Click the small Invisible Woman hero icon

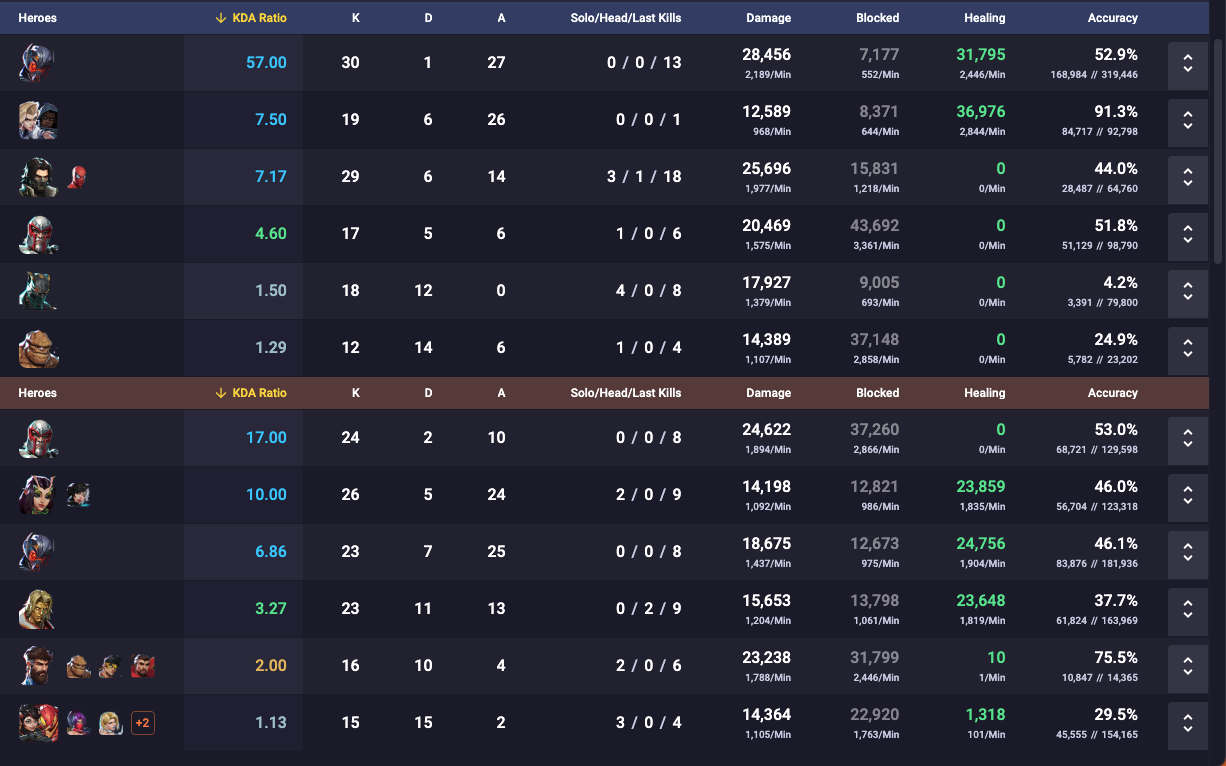(110, 723)
